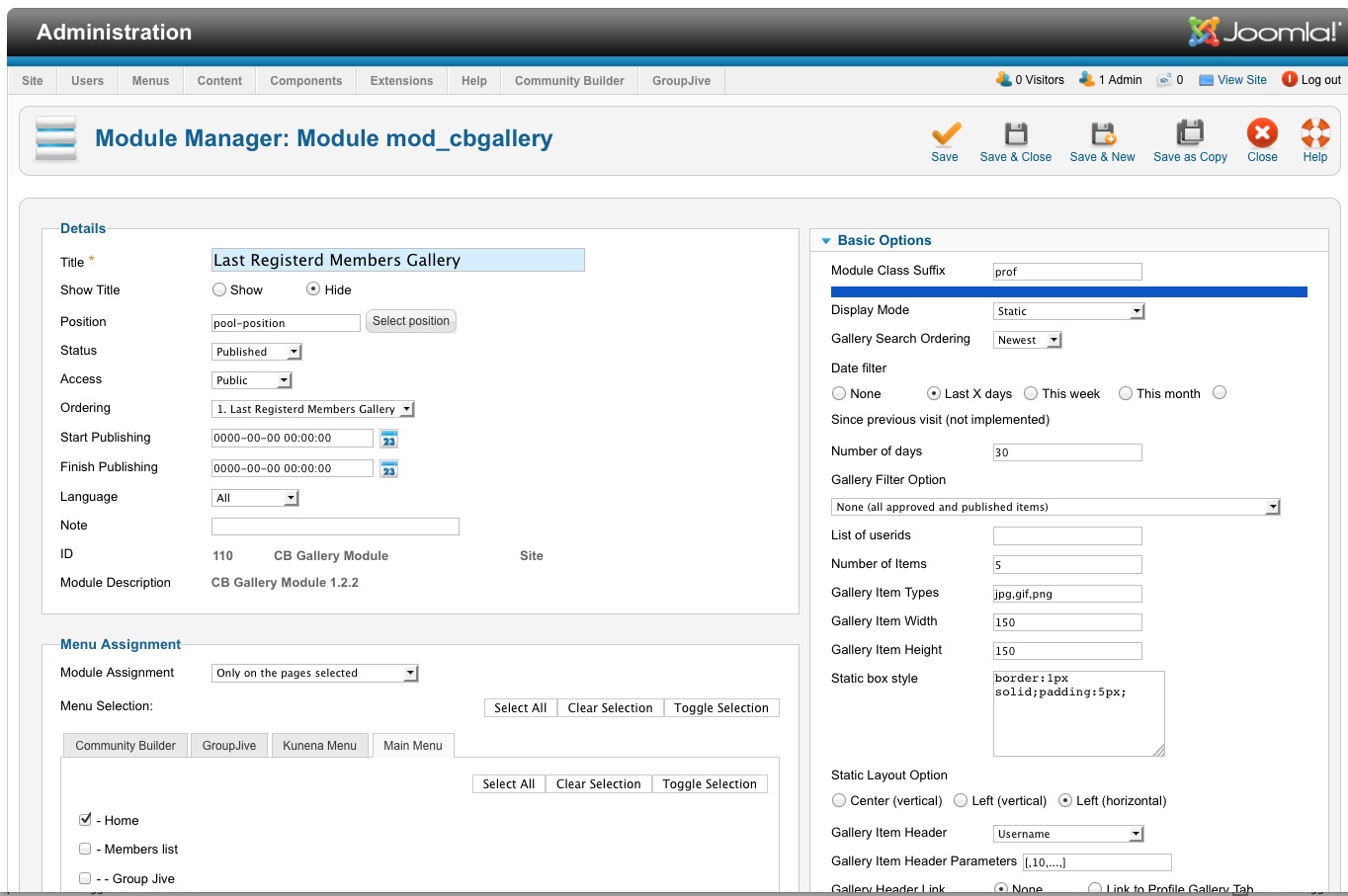Click upper Clear Selection button
This screenshot has width=1348, height=896.
[610, 708]
